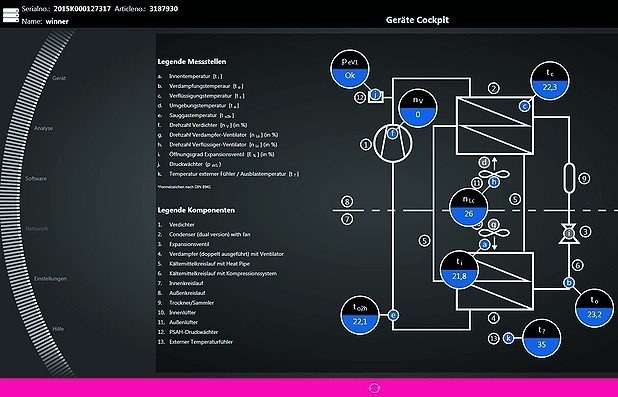Click circled number 6 on the refrigerant line
The image size is (618, 397).
[578, 265]
